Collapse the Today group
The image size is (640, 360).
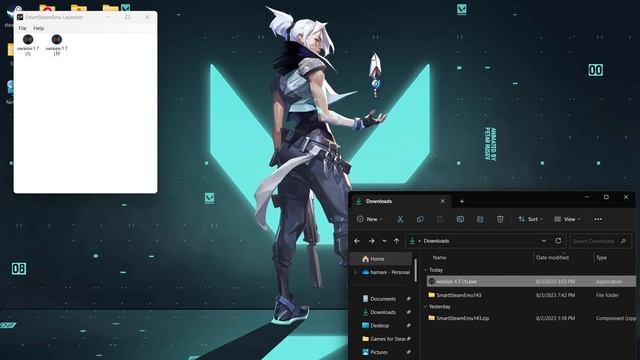[426, 270]
